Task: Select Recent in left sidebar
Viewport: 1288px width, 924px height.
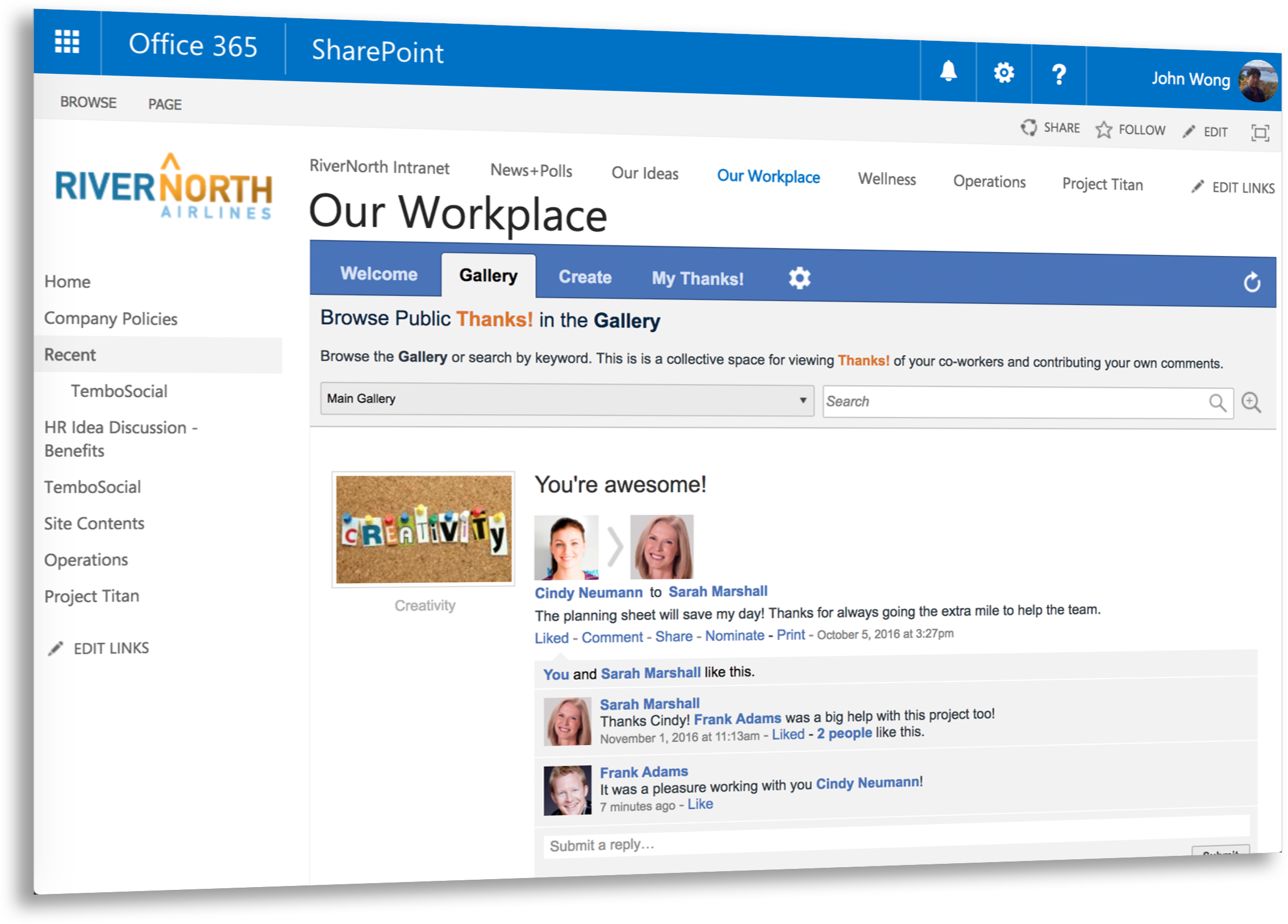Action: [x=158, y=355]
